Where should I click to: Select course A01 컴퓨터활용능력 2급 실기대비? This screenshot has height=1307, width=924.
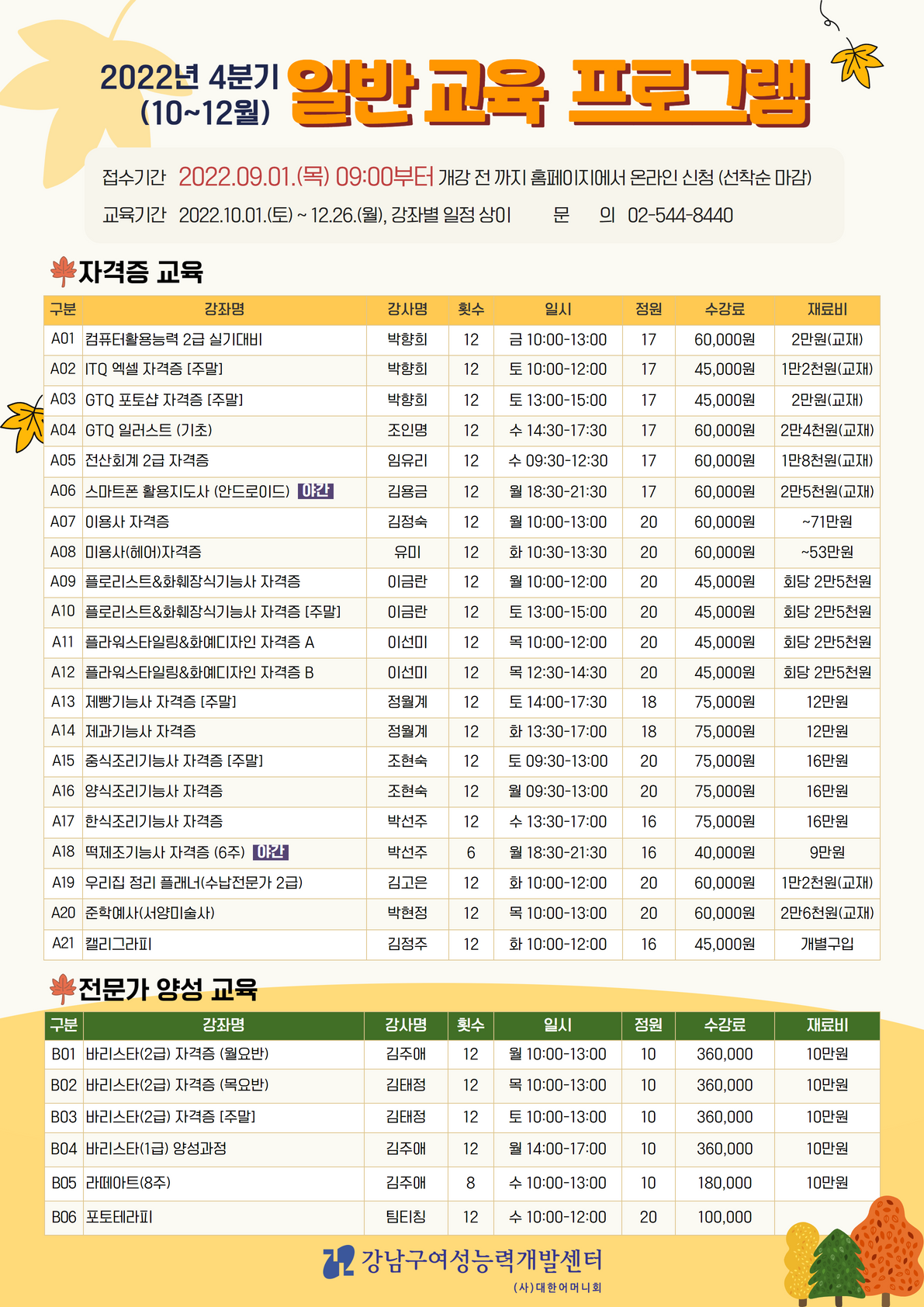click(174, 340)
